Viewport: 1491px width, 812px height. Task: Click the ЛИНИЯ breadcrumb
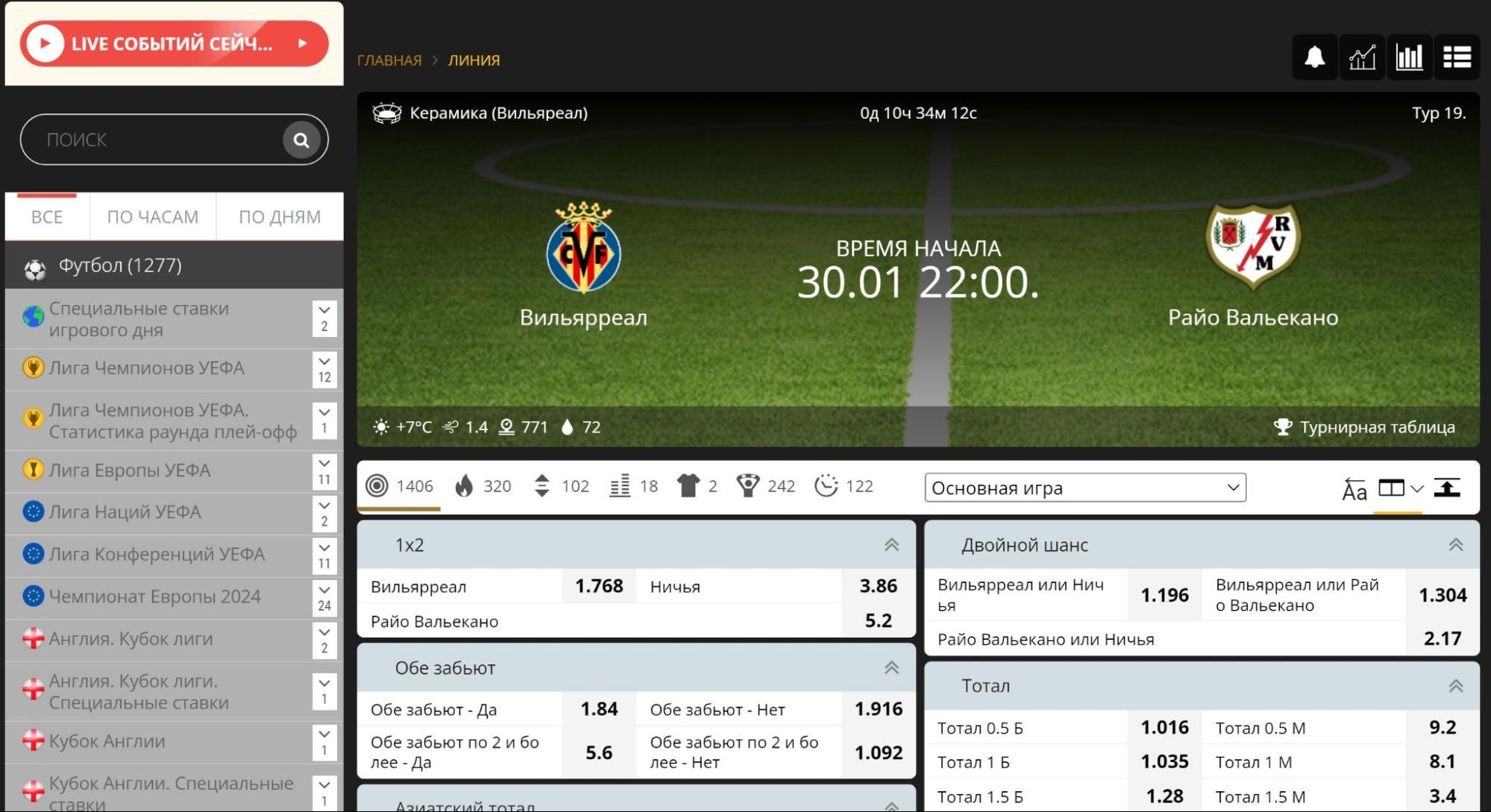(x=474, y=60)
